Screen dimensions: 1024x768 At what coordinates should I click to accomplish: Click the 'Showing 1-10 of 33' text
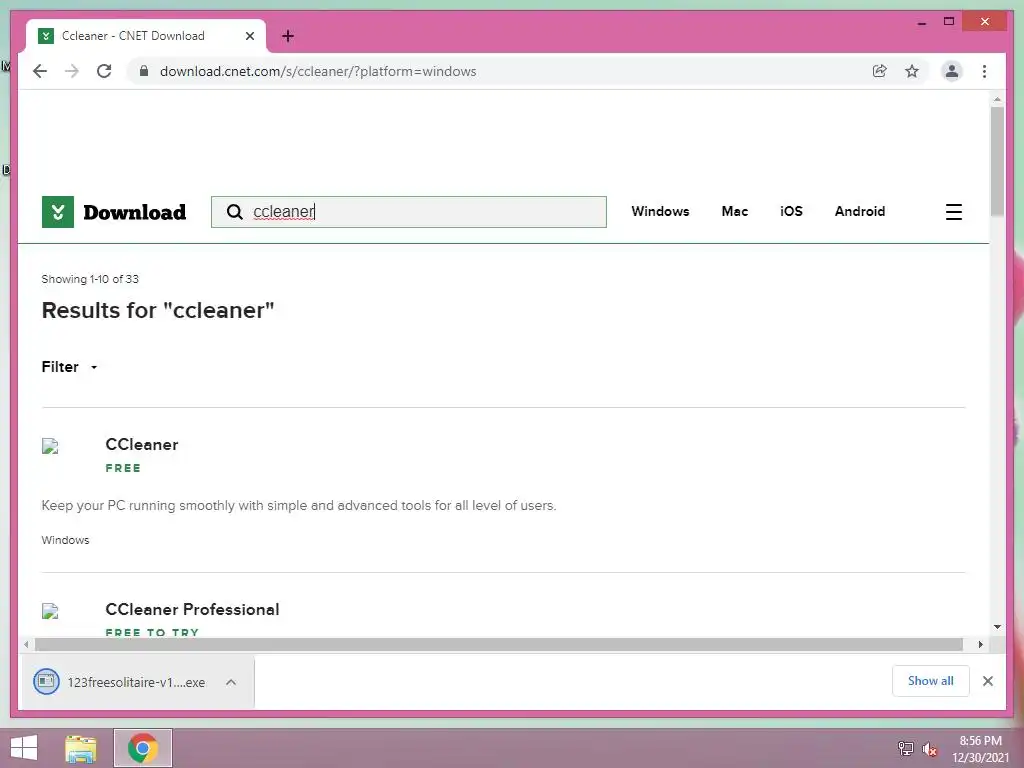click(90, 279)
